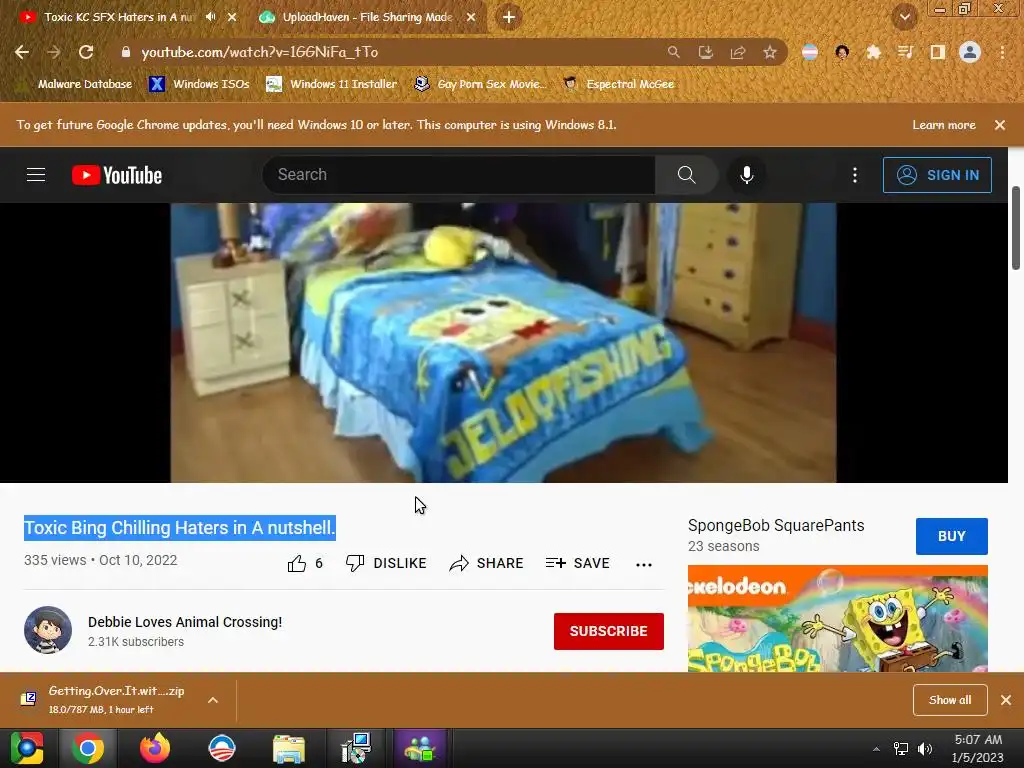1024x768 pixels.
Task: Dismiss the Chrome update infobar
Action: tap(1000, 125)
